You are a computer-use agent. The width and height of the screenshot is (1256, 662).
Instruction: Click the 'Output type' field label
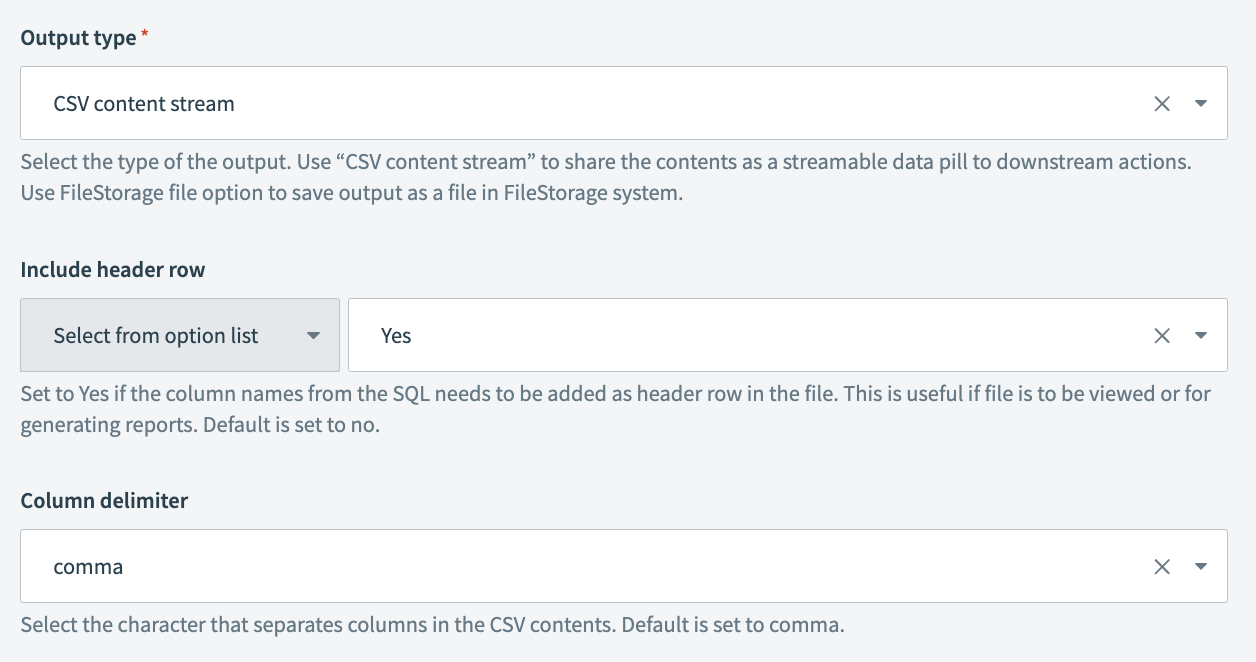(78, 38)
